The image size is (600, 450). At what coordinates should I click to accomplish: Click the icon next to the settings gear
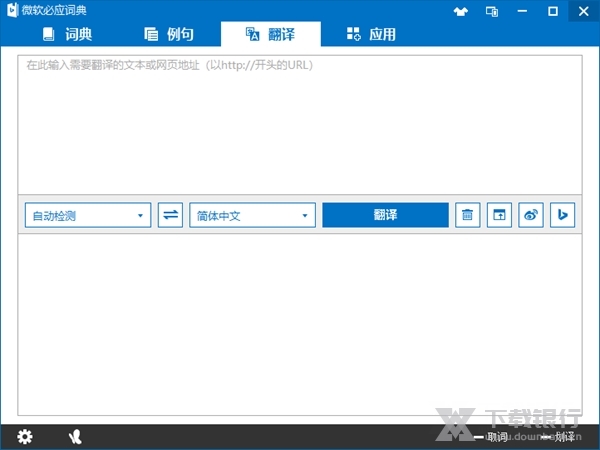coord(74,437)
